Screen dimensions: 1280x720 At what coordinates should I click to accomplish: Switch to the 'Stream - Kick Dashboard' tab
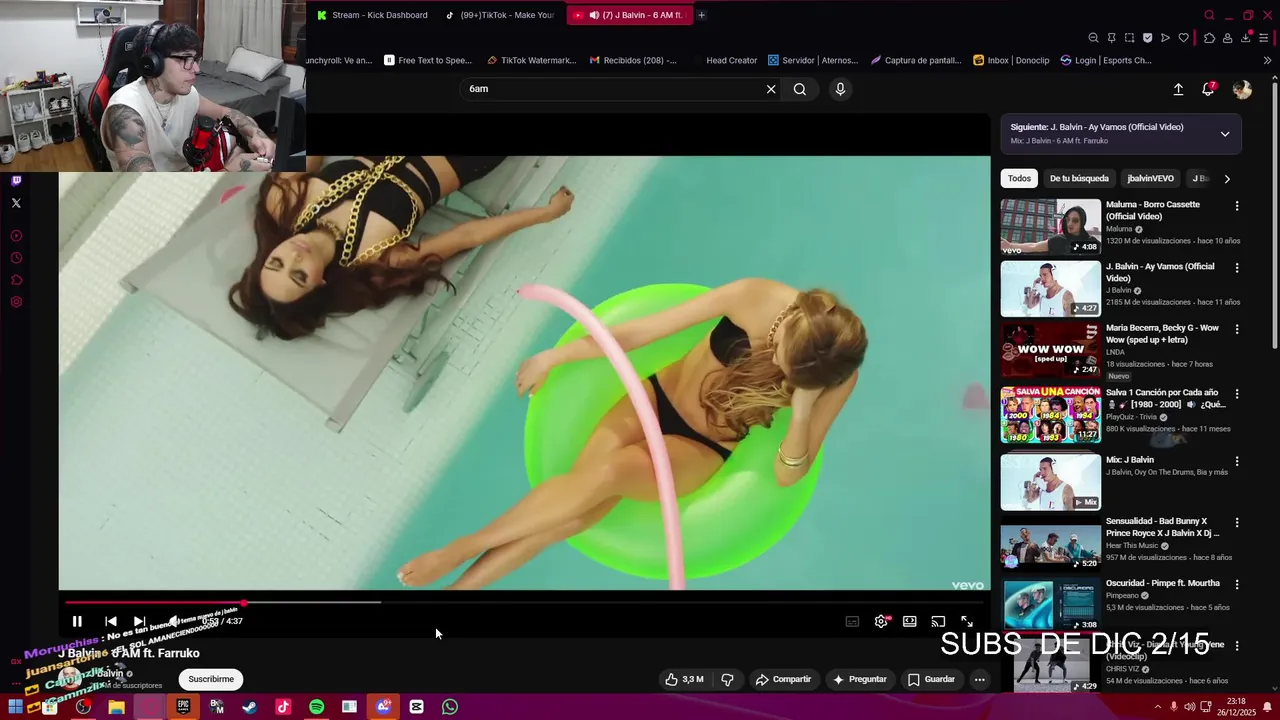[x=372, y=15]
